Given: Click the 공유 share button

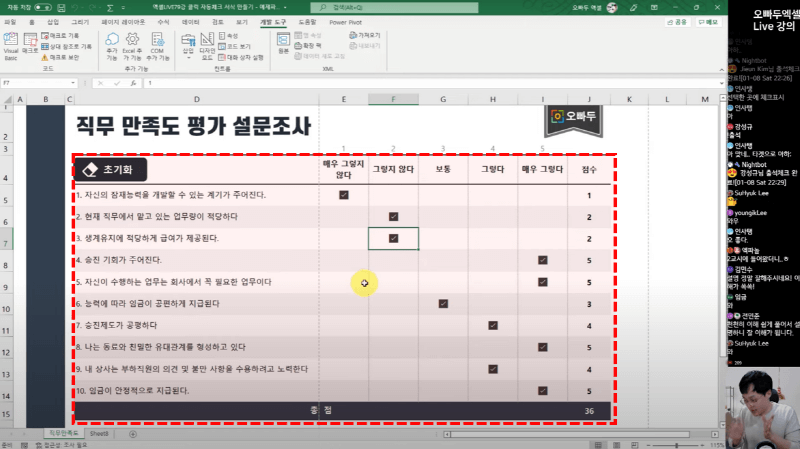Looking at the screenshot, I should 677,22.
